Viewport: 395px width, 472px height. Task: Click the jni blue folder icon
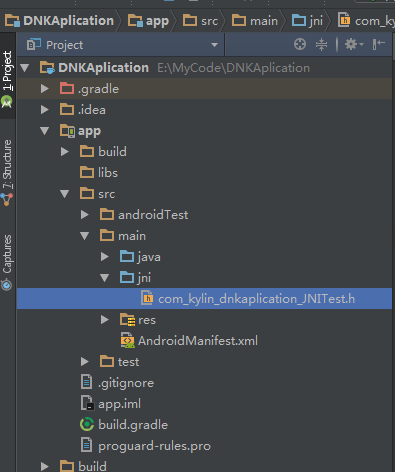coord(127,277)
